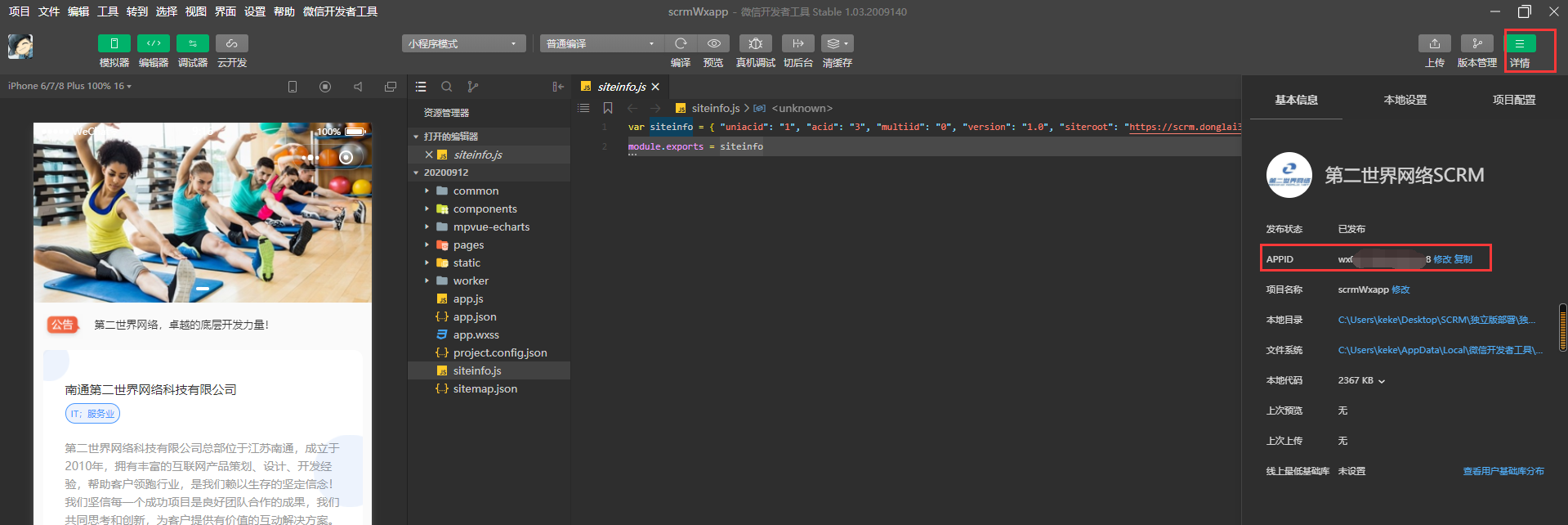The height and width of the screenshot is (525, 1568).
Task: Open the 小程序模式 mode dropdown
Action: [463, 43]
